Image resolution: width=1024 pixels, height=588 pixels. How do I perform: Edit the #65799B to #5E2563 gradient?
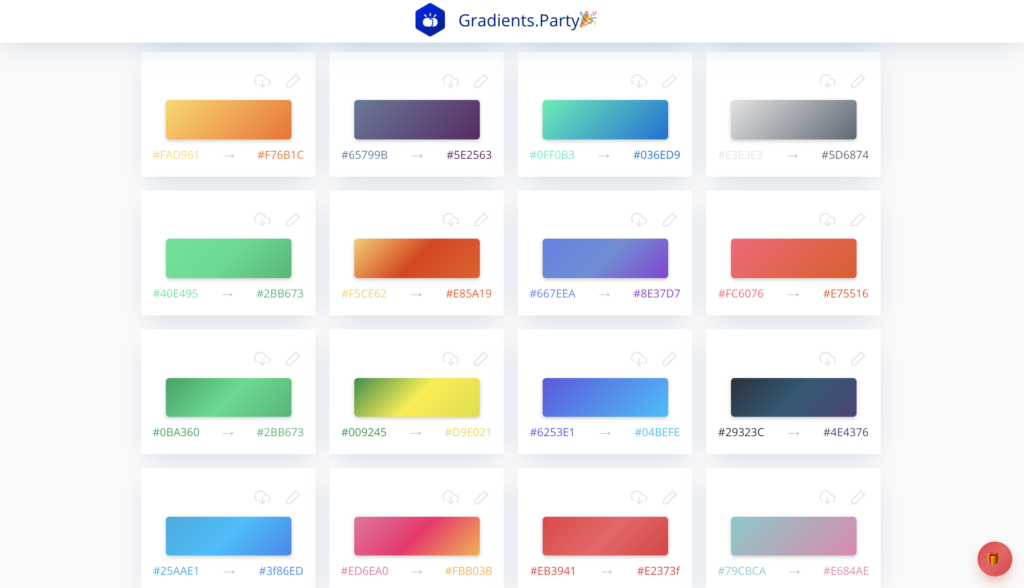pos(481,81)
